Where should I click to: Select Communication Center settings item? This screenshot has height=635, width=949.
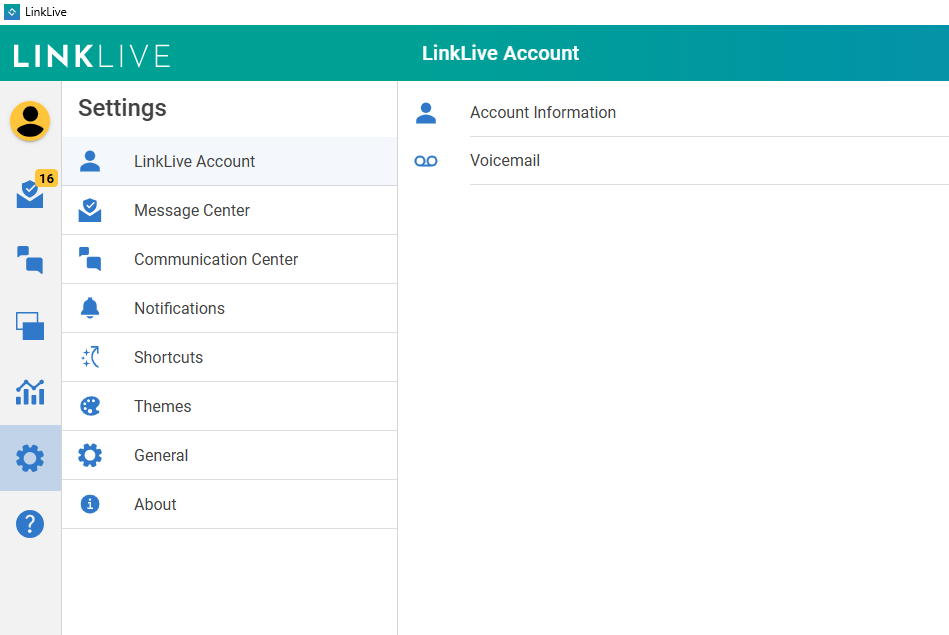pos(216,260)
